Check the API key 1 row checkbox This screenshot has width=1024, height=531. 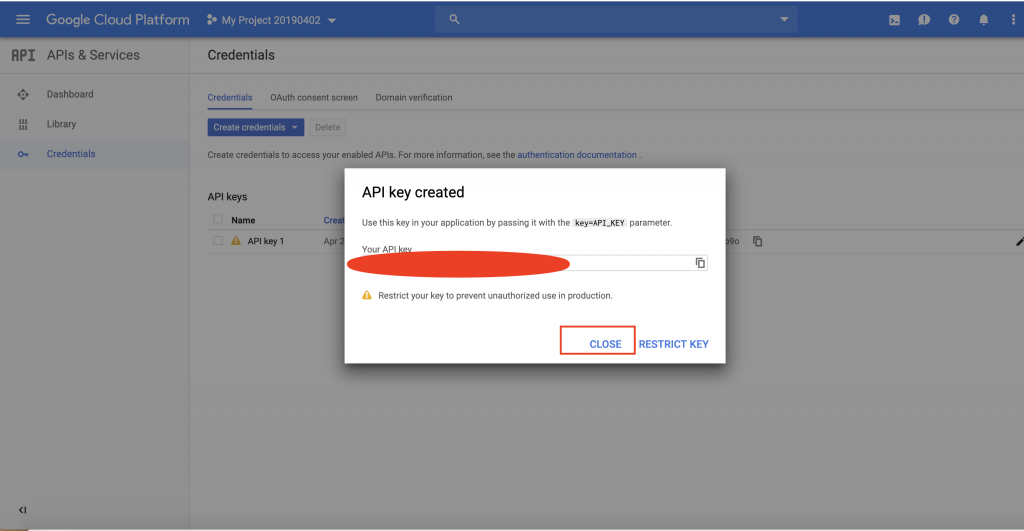[x=218, y=241]
